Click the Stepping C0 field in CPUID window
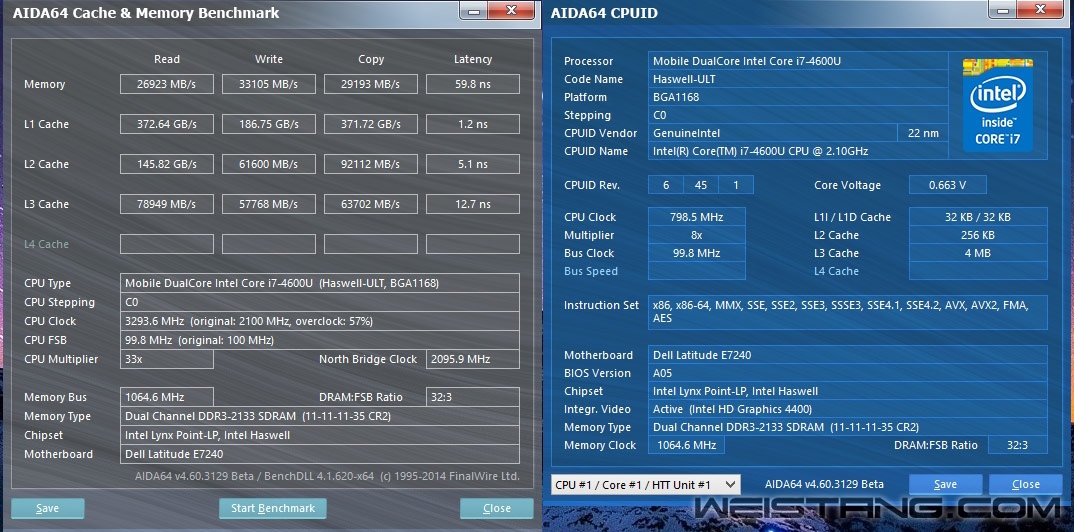The image size is (1074, 532). (798, 115)
